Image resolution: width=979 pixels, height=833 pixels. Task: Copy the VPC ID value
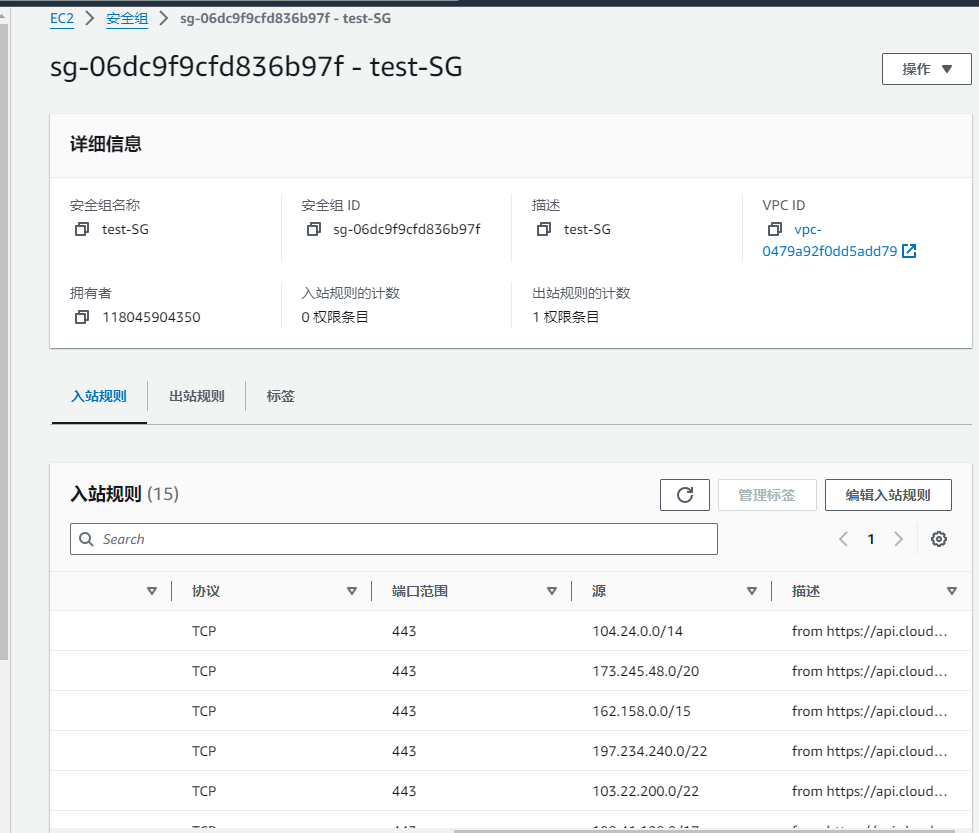coord(774,229)
